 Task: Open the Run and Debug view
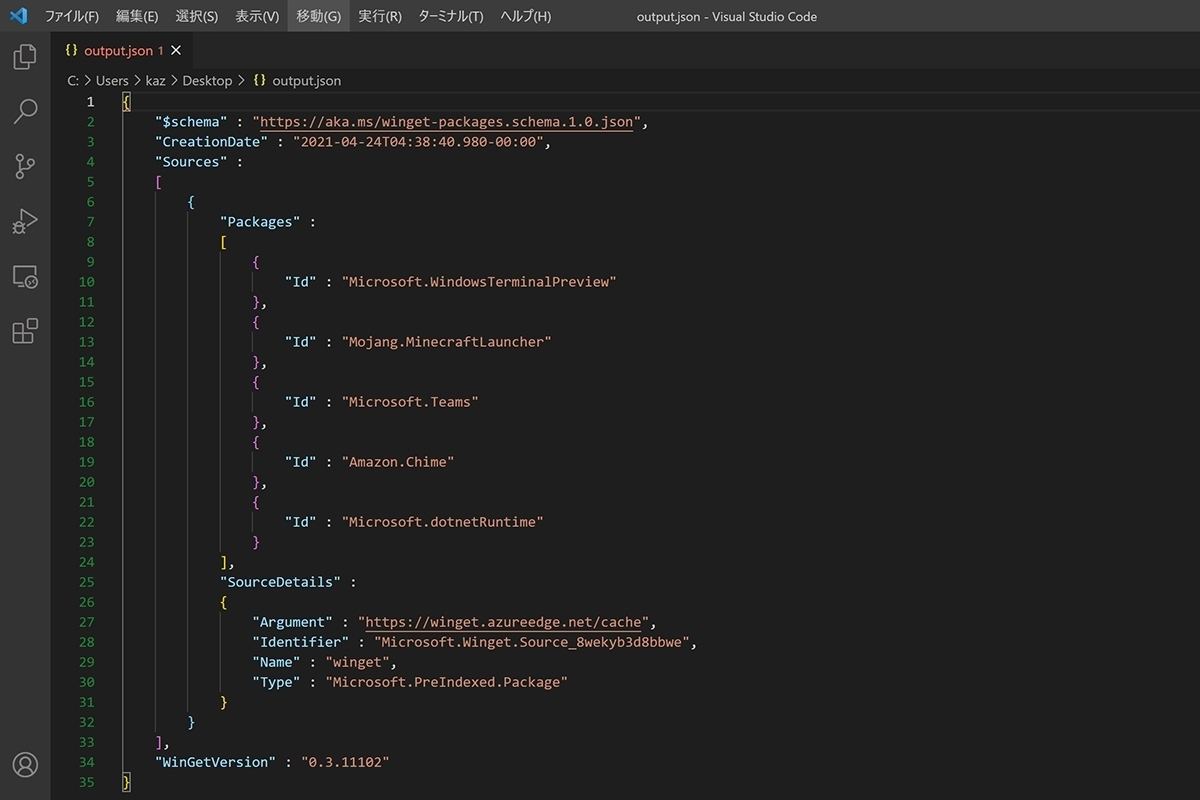(25, 221)
